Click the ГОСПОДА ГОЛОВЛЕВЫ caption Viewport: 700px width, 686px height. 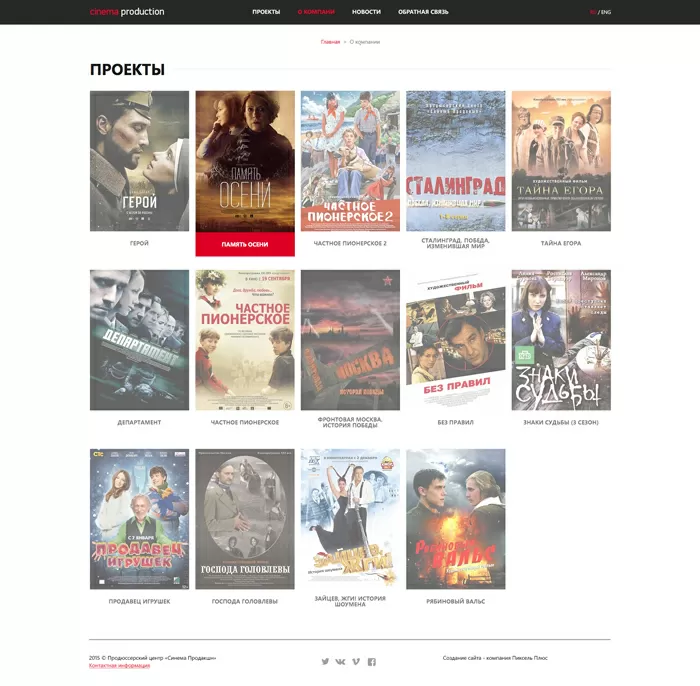(245, 602)
